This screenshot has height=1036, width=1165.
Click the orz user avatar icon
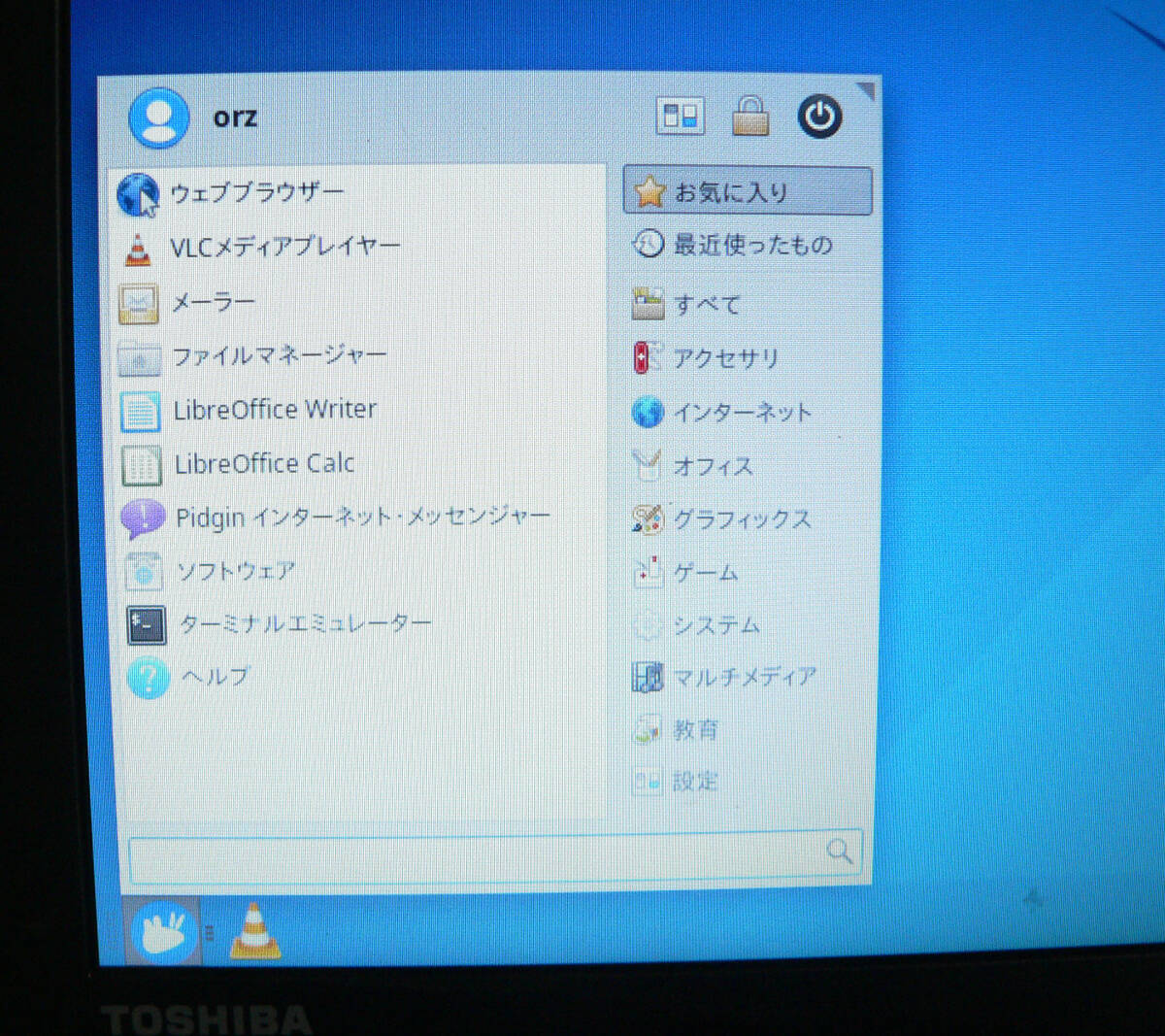point(158,118)
